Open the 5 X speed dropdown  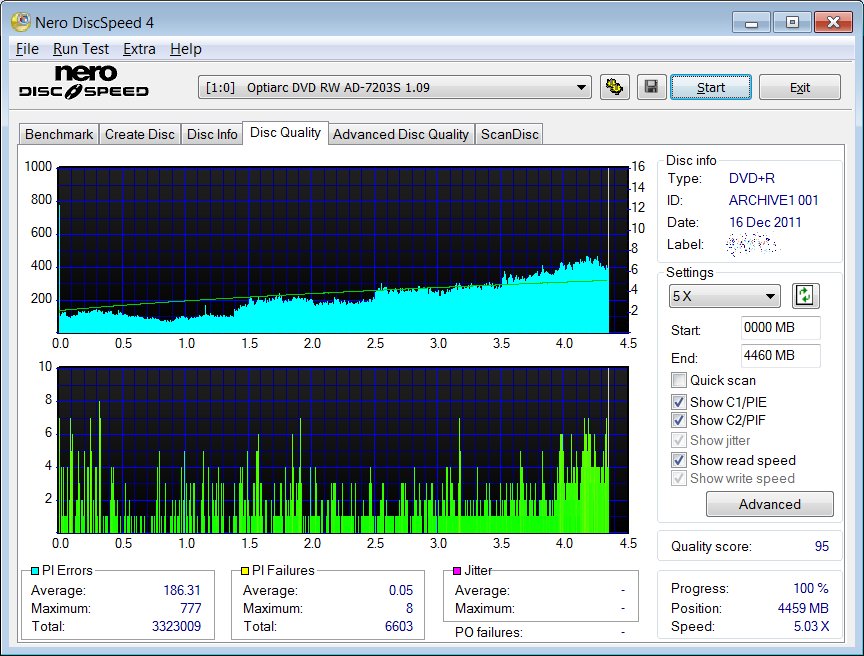[x=724, y=296]
